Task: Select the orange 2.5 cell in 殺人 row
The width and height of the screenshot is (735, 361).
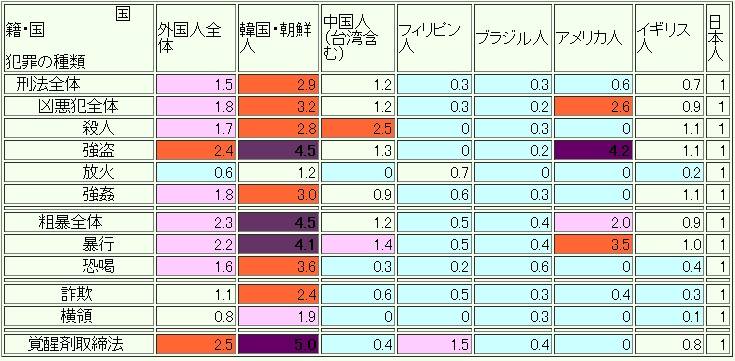Action: [358, 128]
